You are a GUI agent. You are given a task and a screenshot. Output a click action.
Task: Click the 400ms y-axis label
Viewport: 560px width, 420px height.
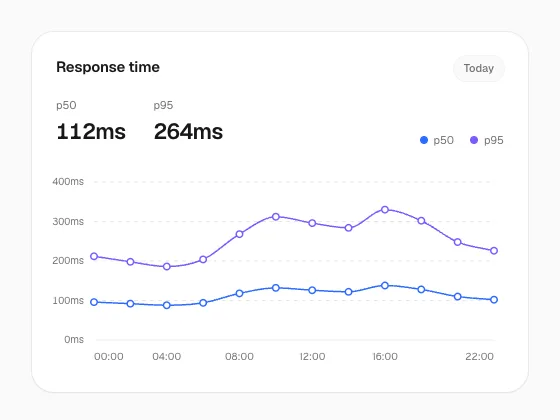68,181
